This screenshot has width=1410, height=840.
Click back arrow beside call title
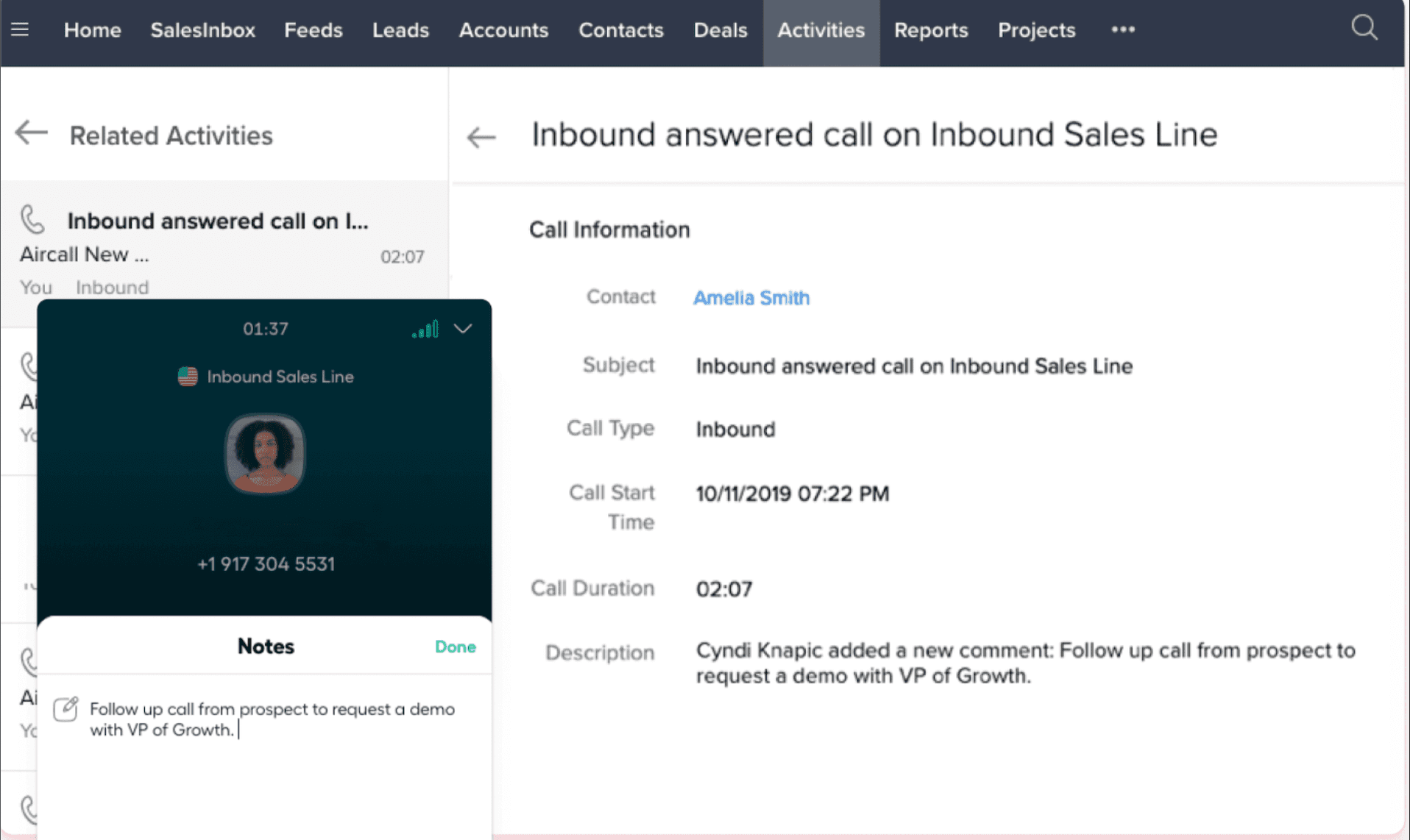481,137
